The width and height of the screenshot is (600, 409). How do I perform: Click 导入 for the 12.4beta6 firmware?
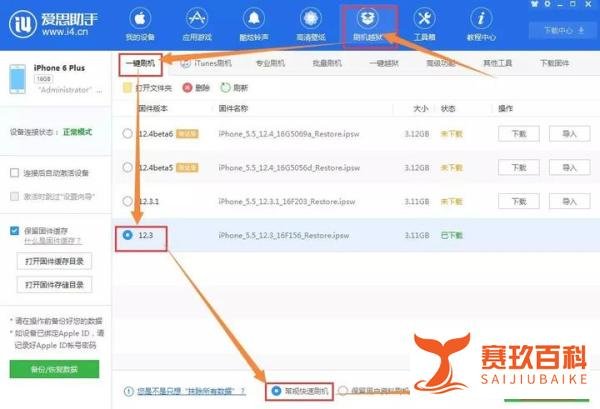(569, 134)
